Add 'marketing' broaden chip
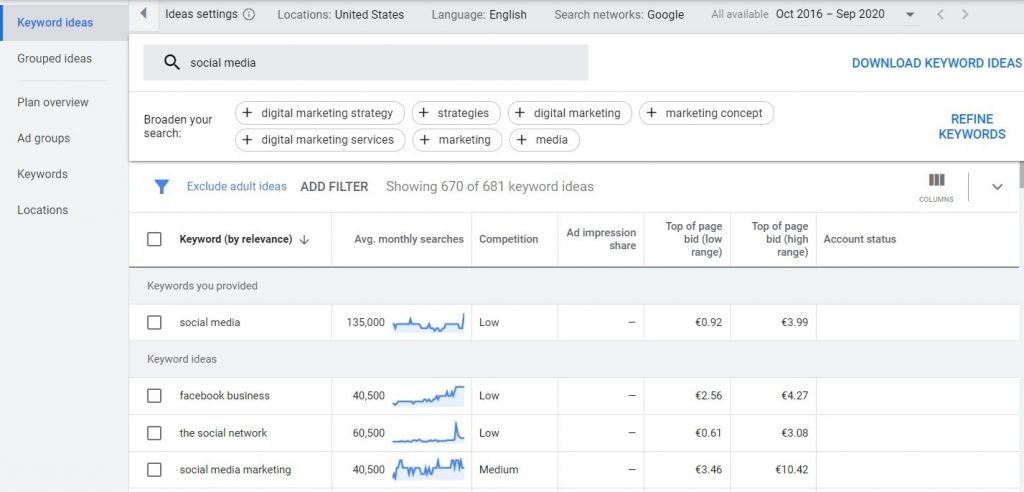Viewport: 1024px width, 492px height. point(457,140)
